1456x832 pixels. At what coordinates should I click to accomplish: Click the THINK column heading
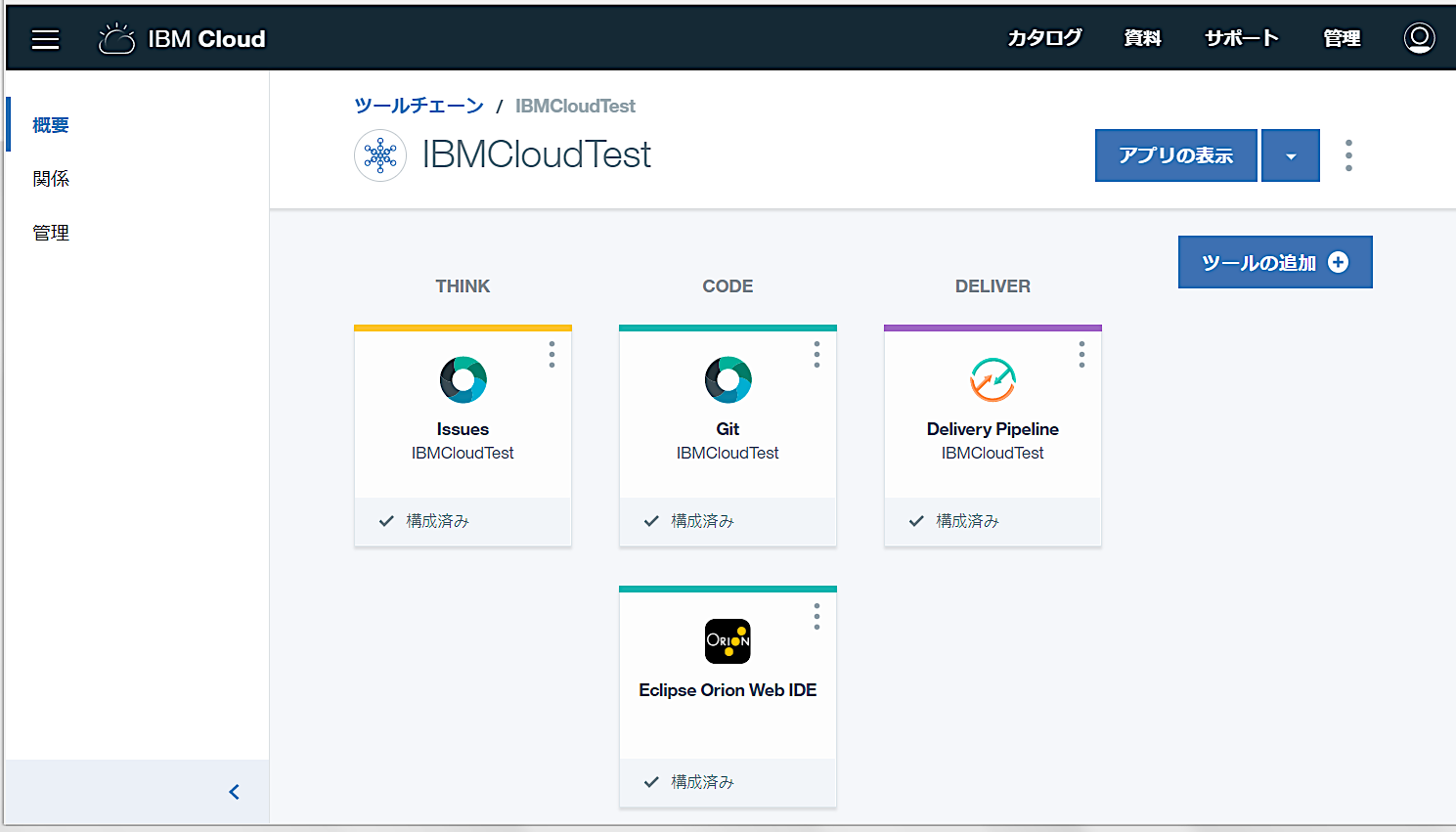coord(463,286)
